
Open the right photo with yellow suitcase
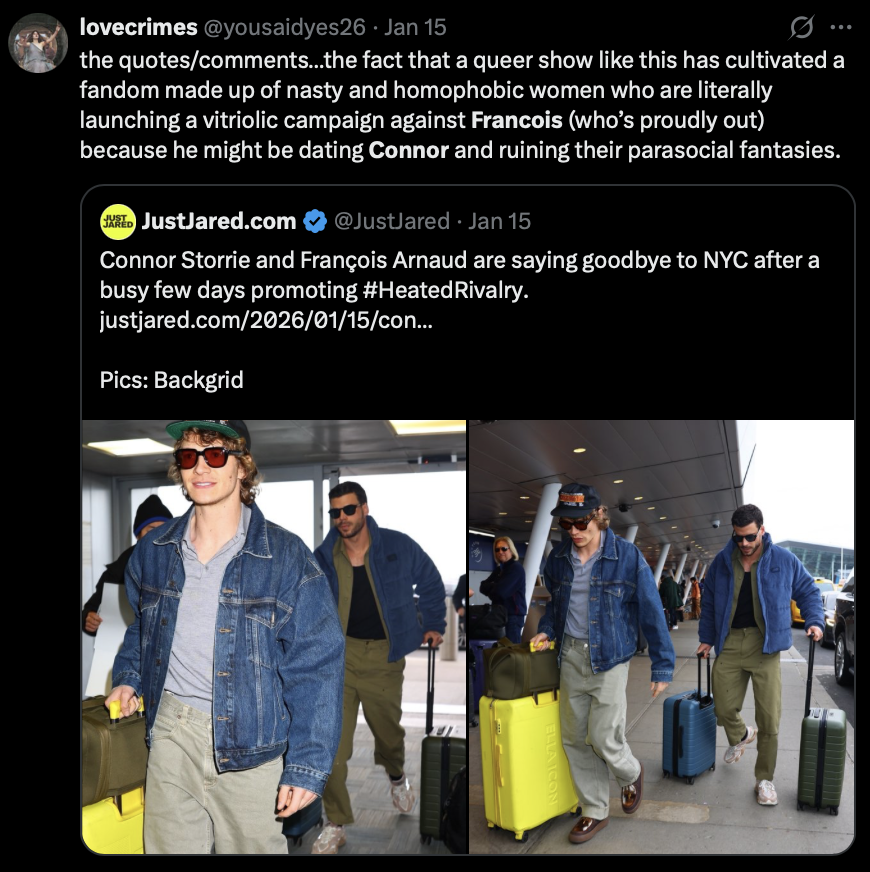tap(662, 637)
